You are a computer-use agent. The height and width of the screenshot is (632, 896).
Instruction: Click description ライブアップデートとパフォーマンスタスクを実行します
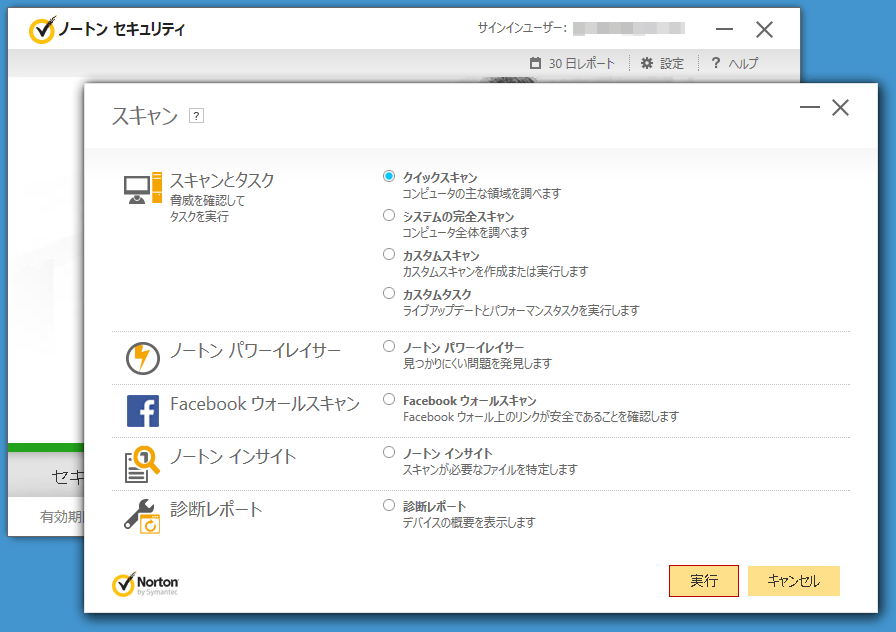[x=521, y=310]
